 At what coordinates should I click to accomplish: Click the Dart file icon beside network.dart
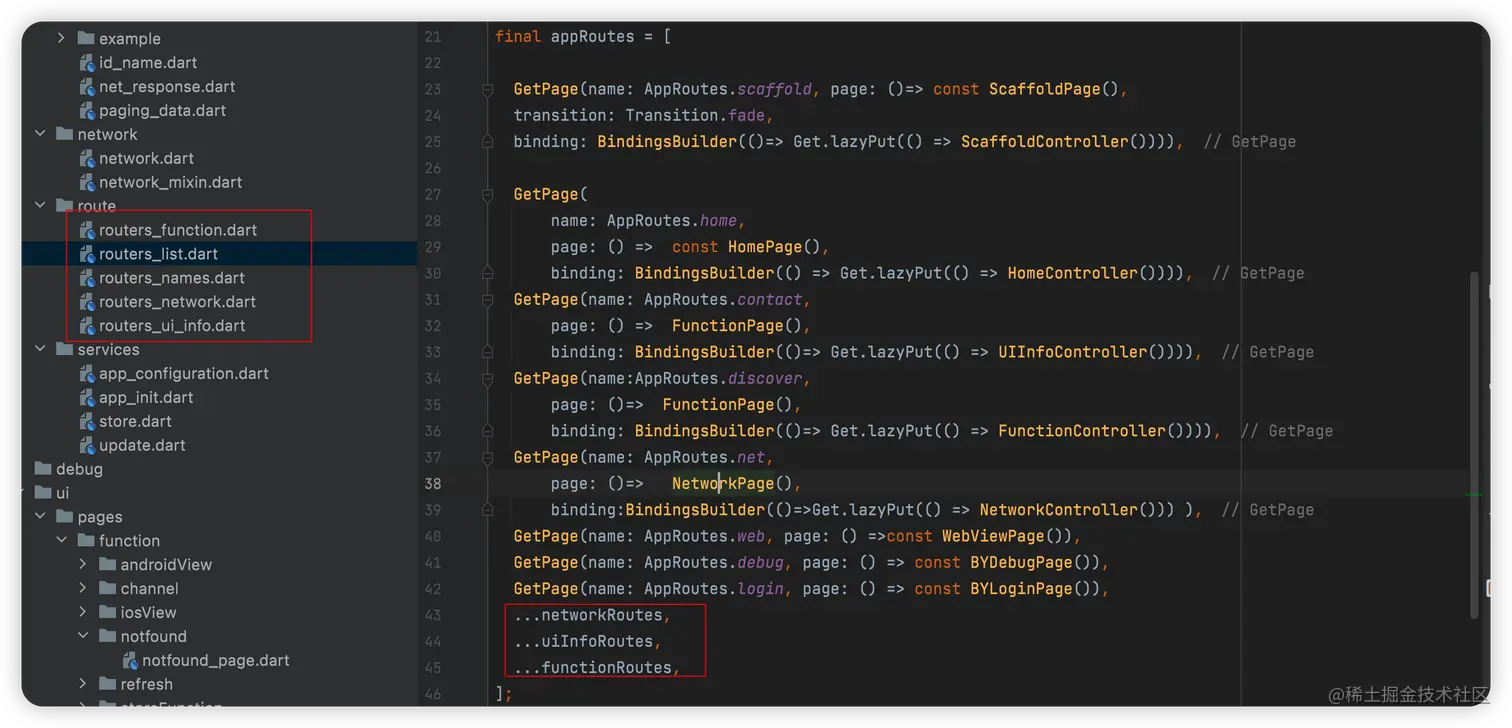coord(87,158)
